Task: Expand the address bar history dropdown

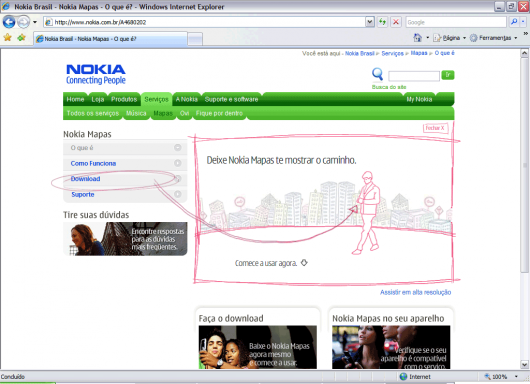Action: 370,22
